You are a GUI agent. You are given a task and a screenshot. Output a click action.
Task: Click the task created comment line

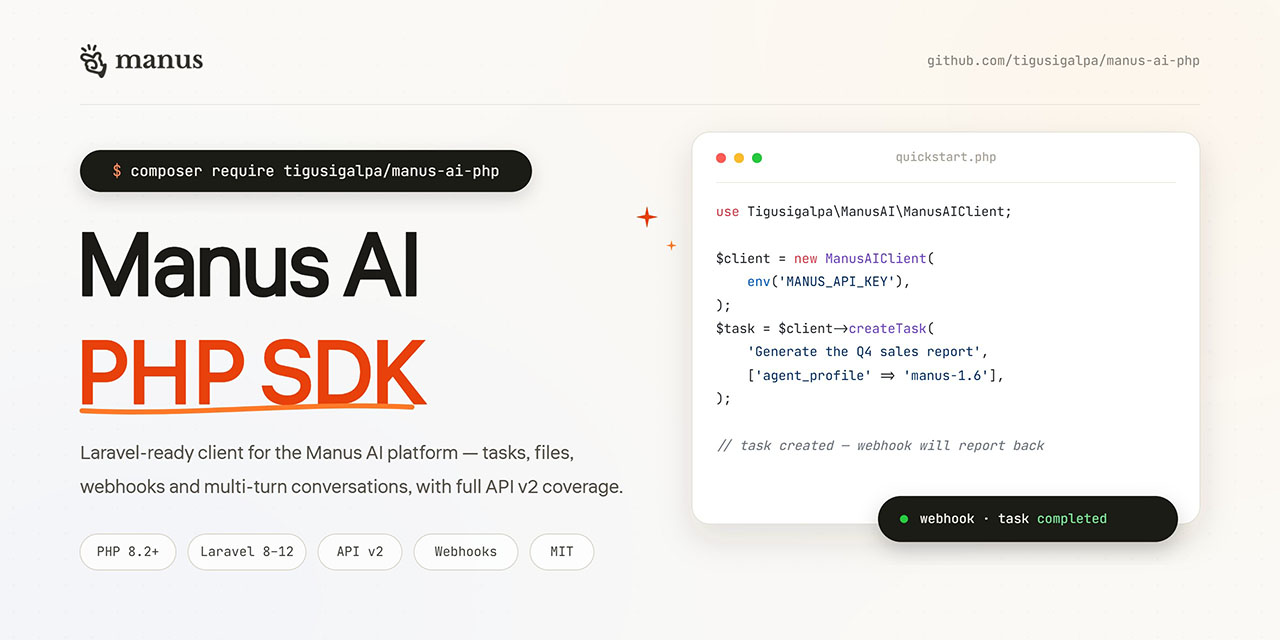[x=880, y=446]
